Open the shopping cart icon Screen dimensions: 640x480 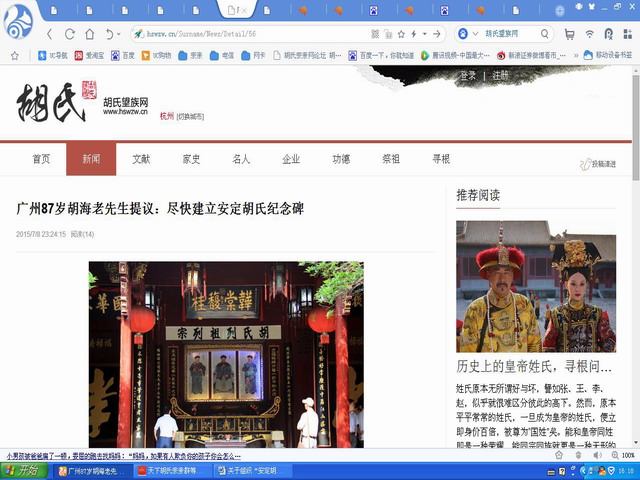(x=569, y=34)
